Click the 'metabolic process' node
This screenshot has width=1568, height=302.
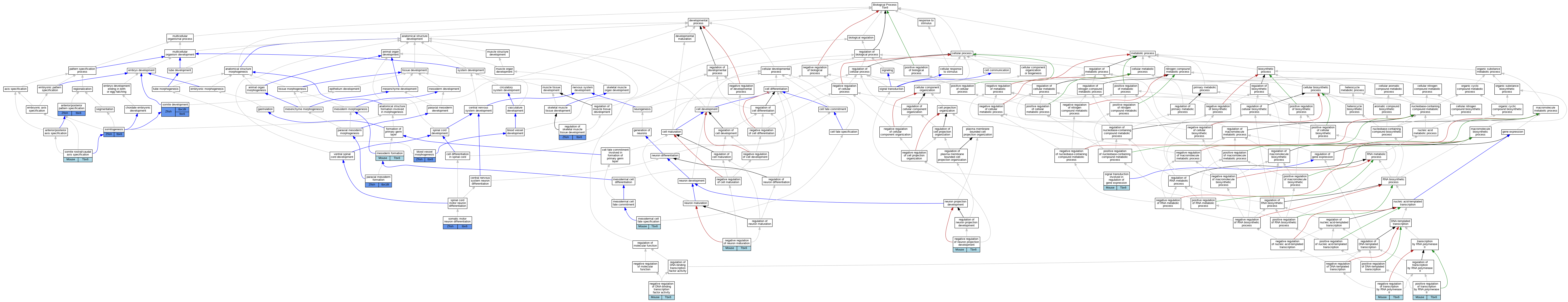[x=1142, y=53]
